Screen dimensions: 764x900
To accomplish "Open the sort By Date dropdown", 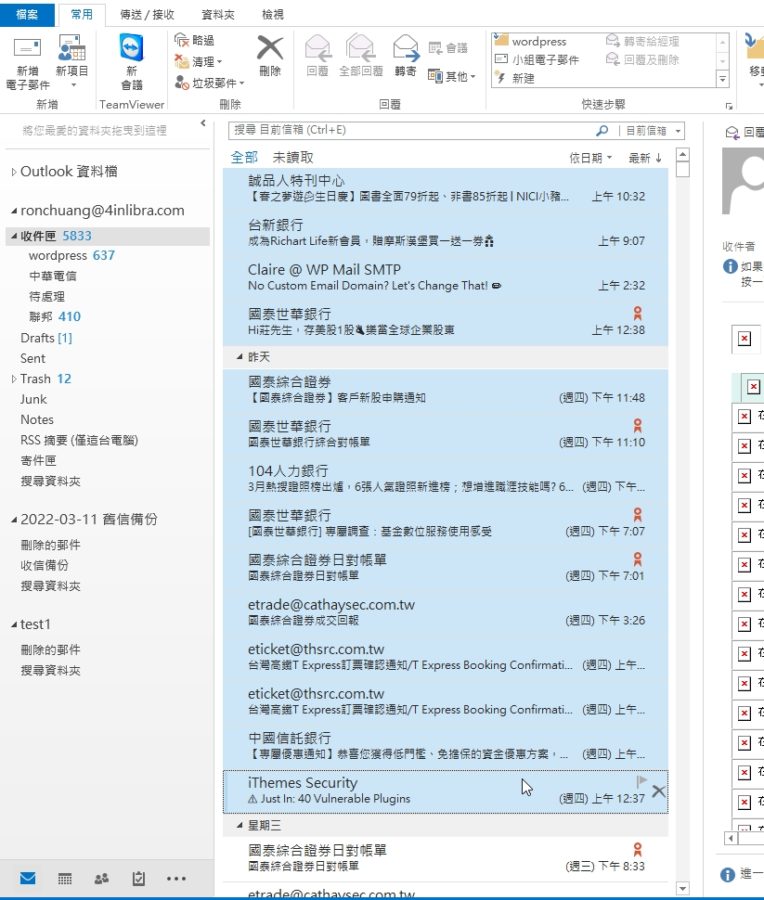I will 591,158.
